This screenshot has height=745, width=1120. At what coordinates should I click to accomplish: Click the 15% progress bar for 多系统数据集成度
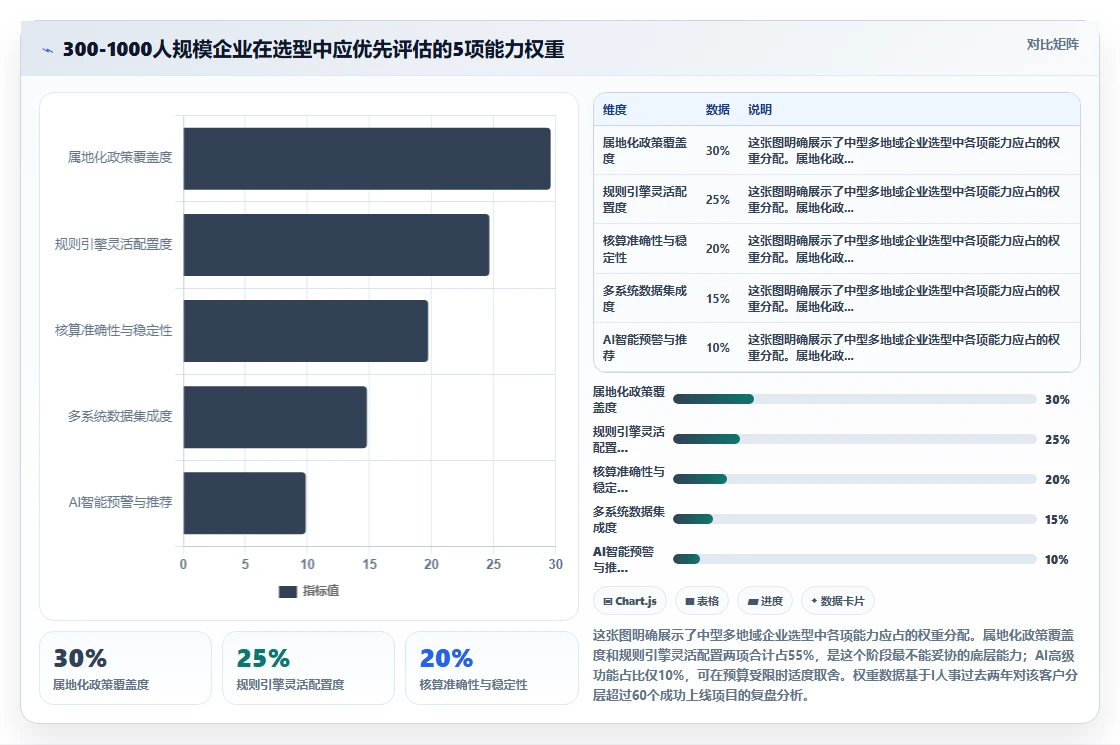pyautogui.click(x=855, y=519)
